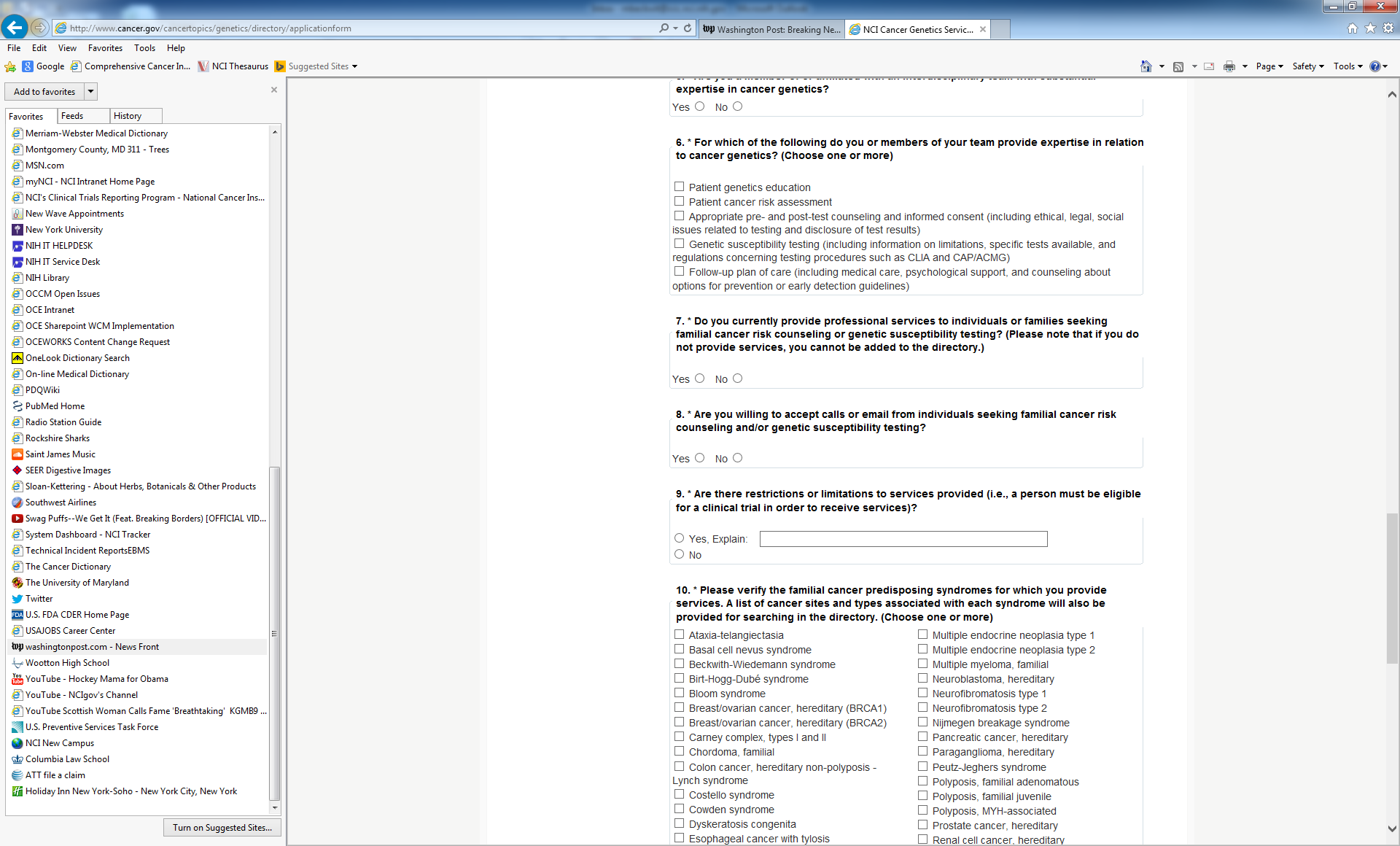Check the Bloom syndrome checkbox
Viewport: 1400px width, 846px height.
pyautogui.click(x=680, y=693)
